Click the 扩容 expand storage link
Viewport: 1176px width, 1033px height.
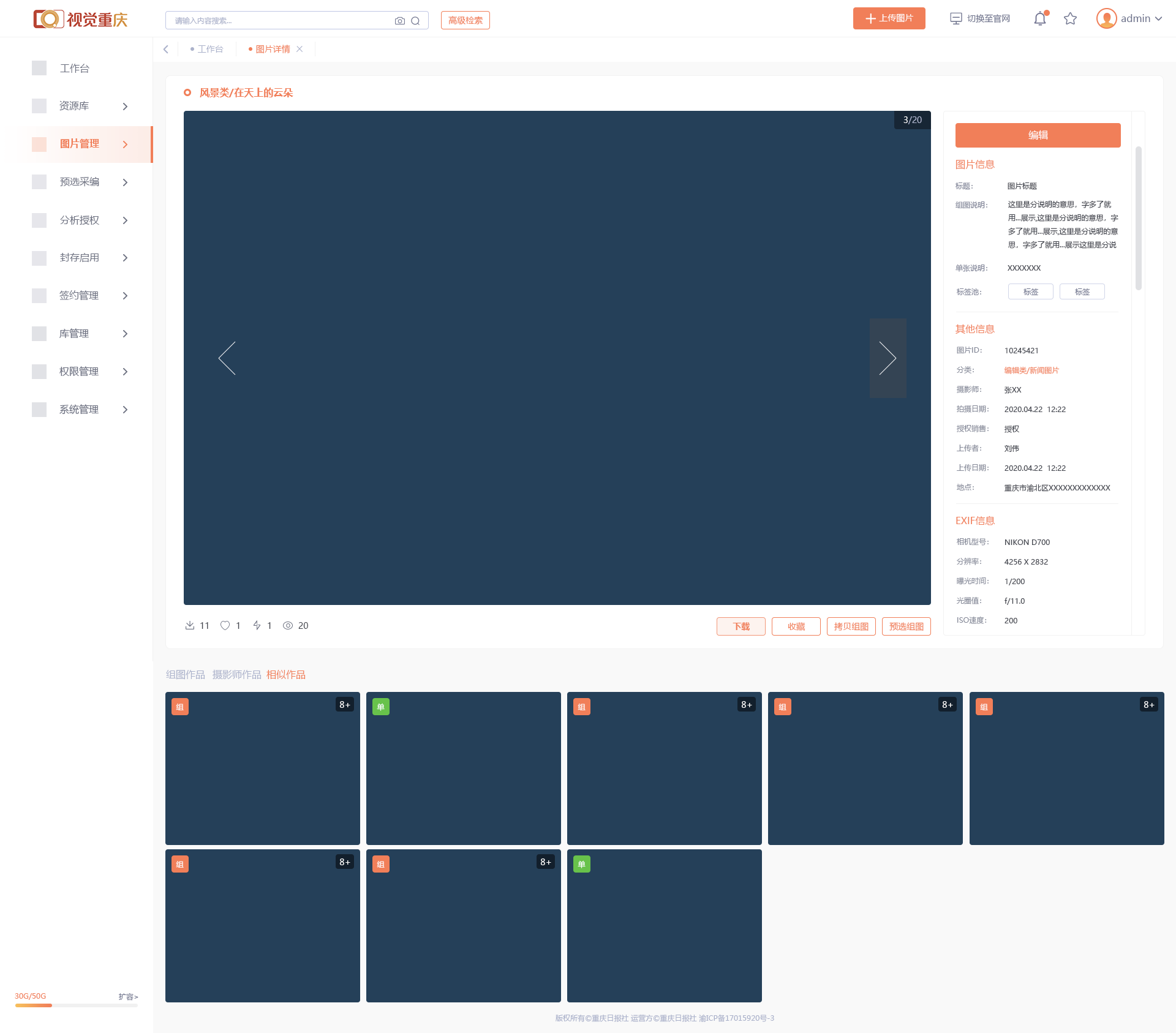pos(128,996)
